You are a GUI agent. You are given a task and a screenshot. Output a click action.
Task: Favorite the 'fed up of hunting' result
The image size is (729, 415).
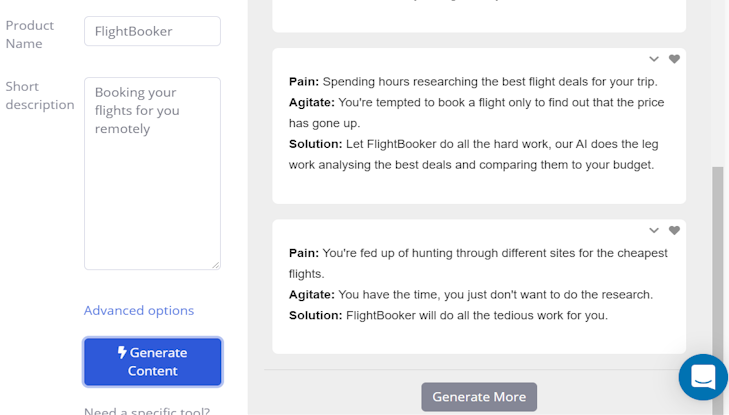click(674, 231)
